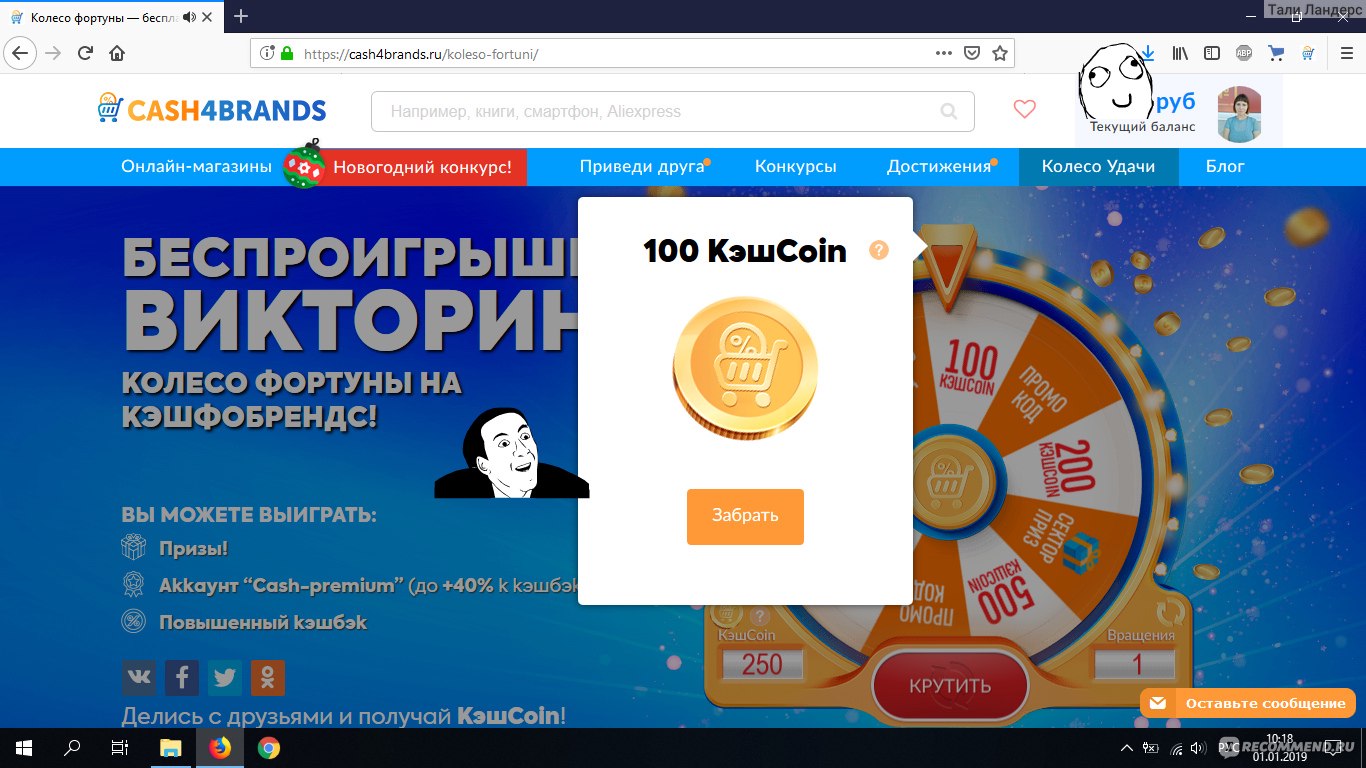Open the Firefox hamburger menu

(x=1345, y=53)
